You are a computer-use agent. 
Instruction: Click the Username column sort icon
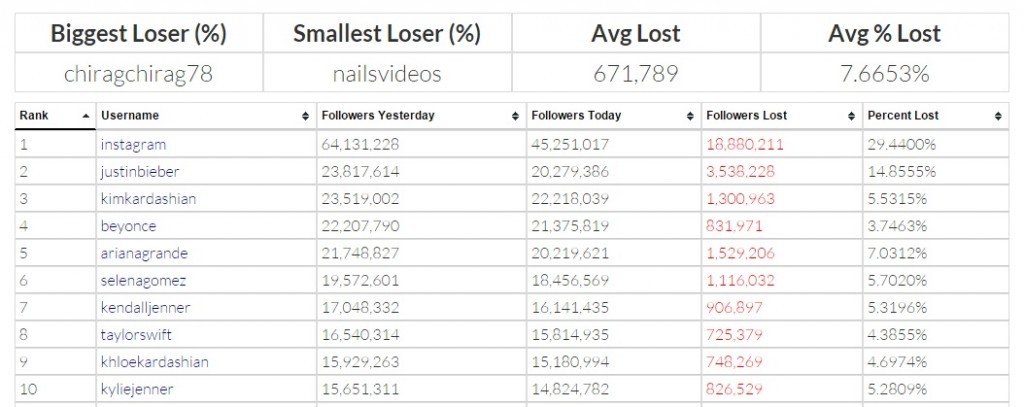pos(306,116)
